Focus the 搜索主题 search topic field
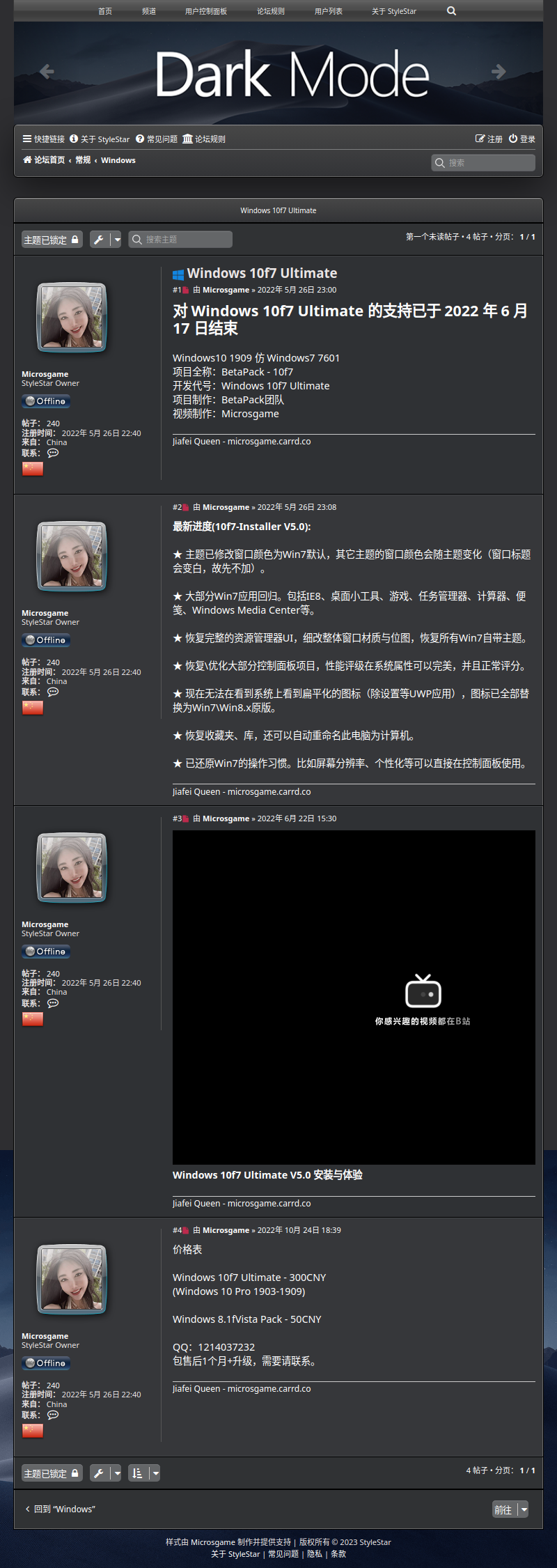Screen dimensions: 557x1568 [180, 240]
